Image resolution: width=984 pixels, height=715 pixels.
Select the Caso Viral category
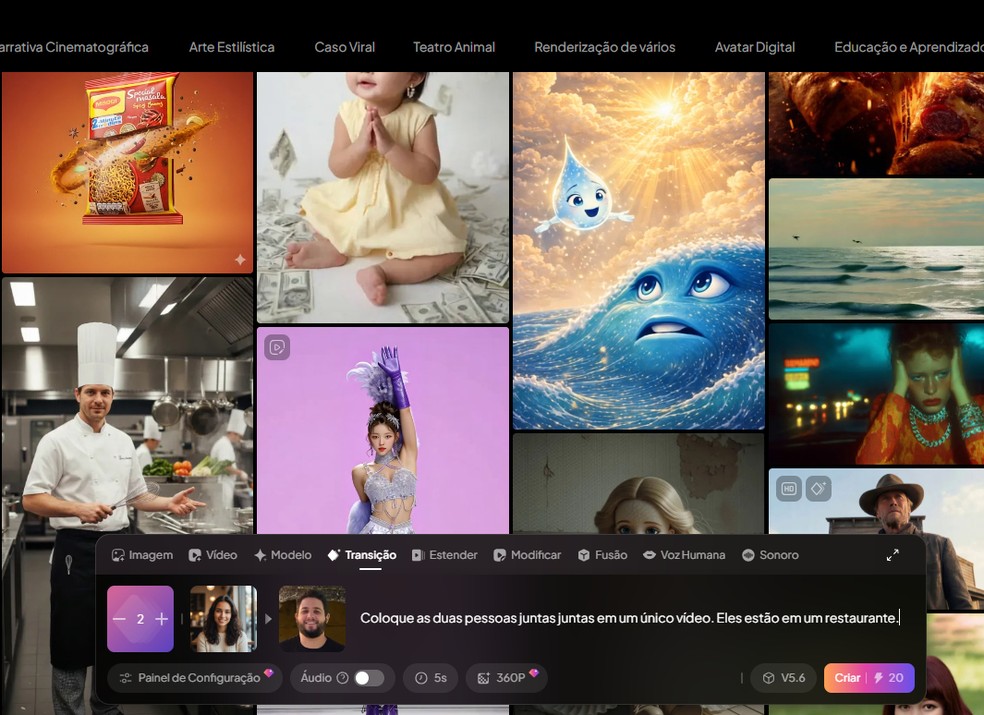[345, 47]
